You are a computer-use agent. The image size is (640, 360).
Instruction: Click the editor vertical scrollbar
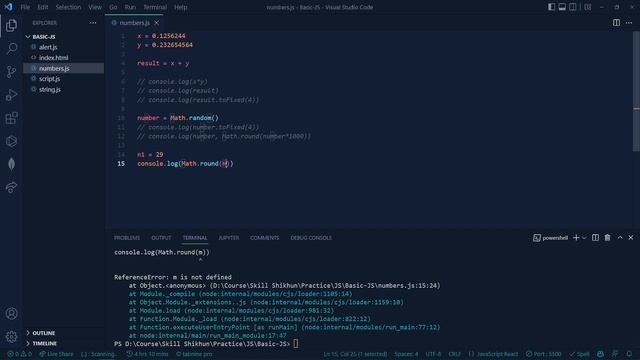[x=636, y=91]
